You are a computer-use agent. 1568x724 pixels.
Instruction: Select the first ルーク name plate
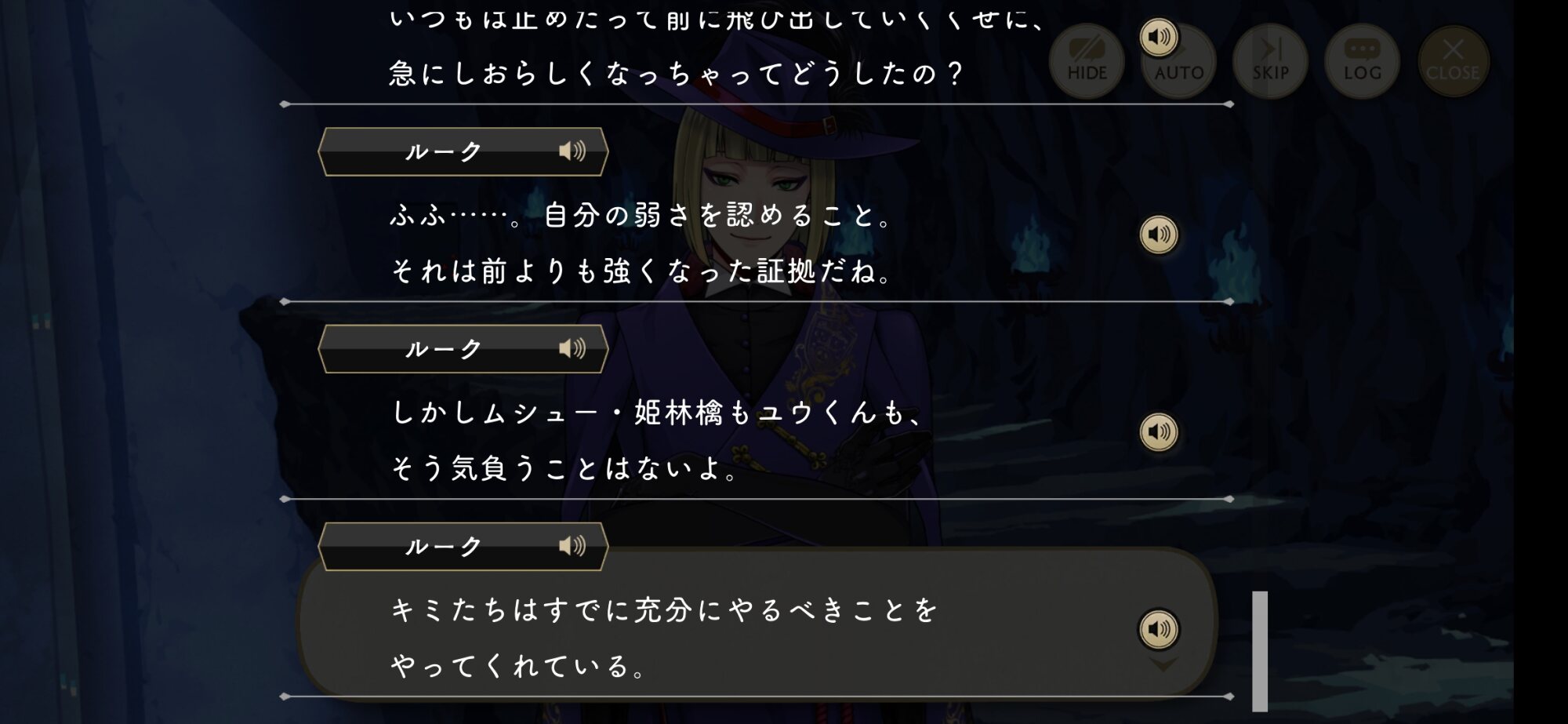click(x=463, y=151)
